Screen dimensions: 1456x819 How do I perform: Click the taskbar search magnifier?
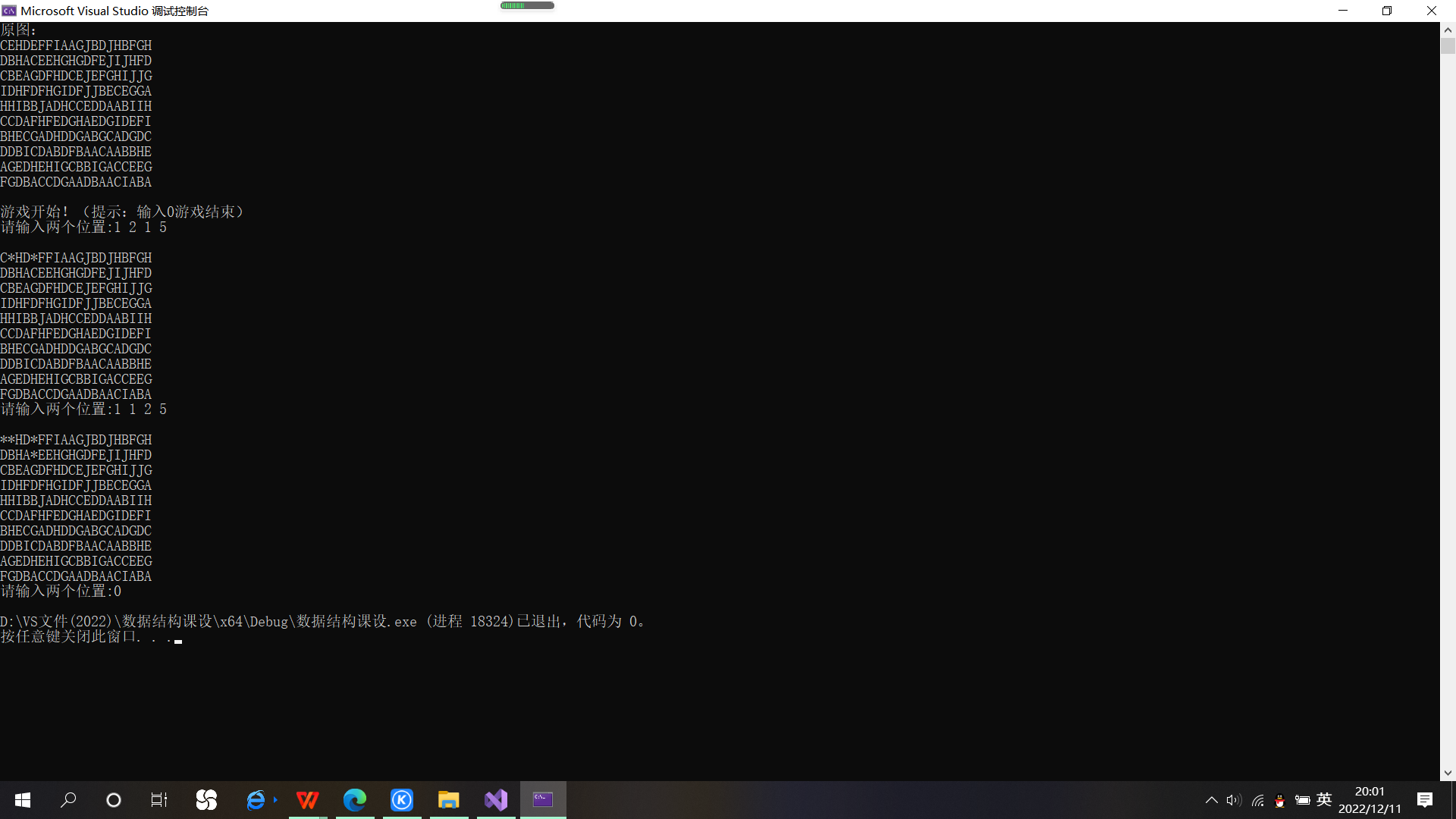click(x=68, y=800)
